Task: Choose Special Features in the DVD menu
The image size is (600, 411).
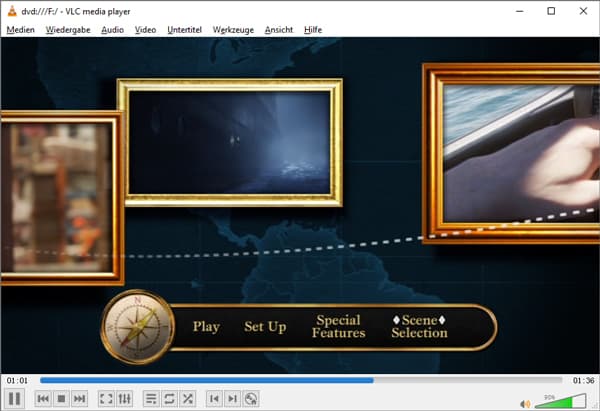Action: (x=339, y=326)
